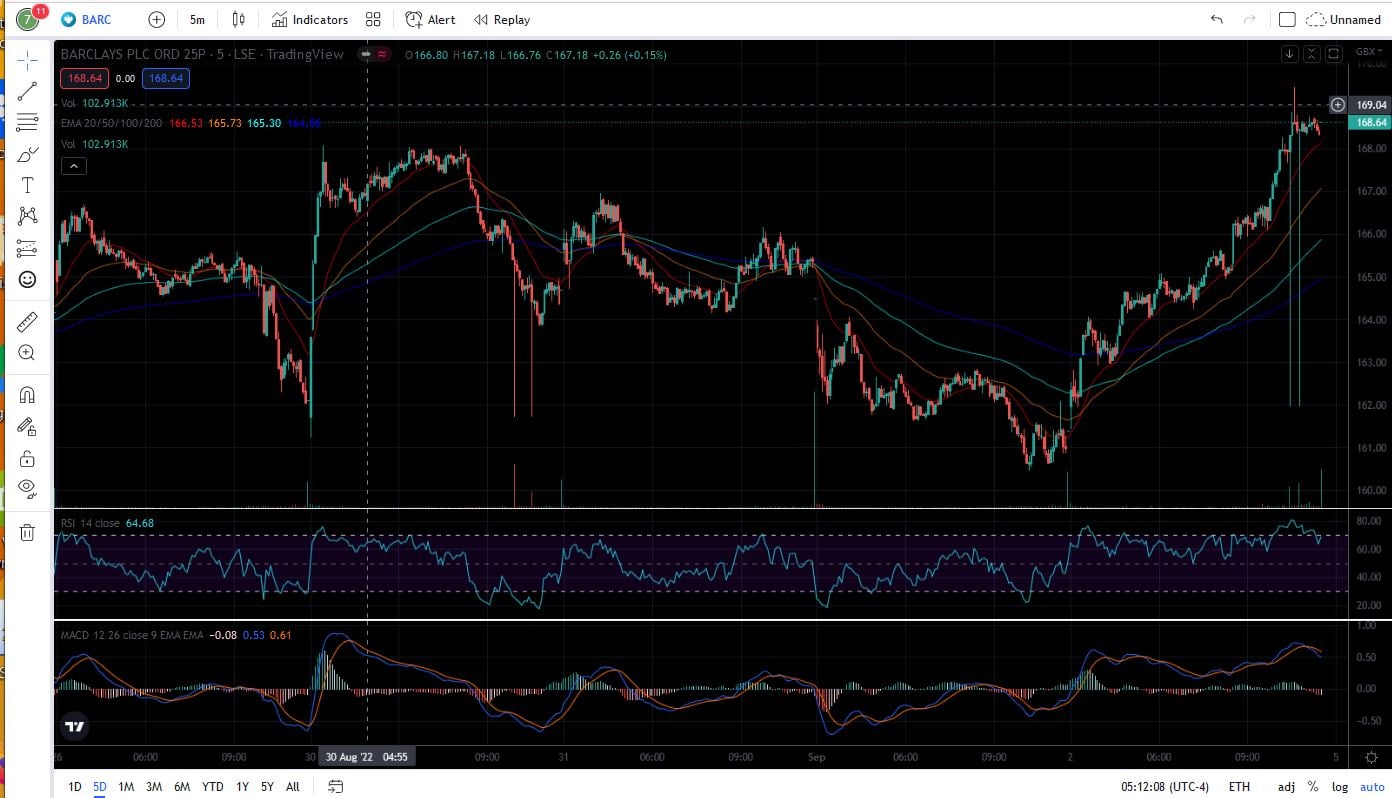Toggle magnet mode for drawings

click(27, 395)
